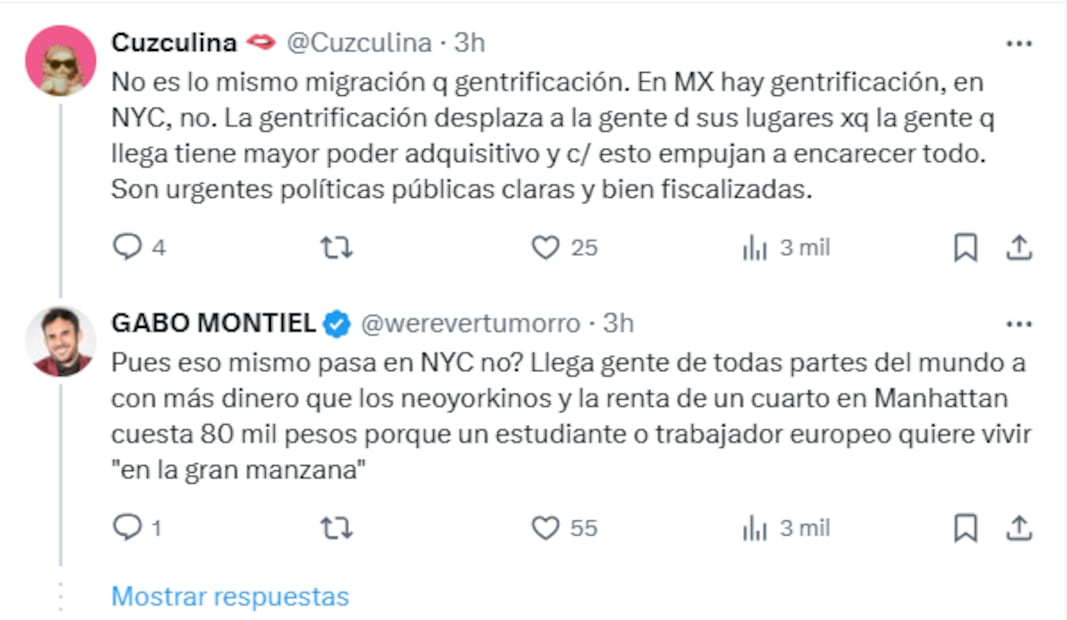View analytics on GABO MONTIEL's tweet
1067x620 pixels.
tap(754, 528)
